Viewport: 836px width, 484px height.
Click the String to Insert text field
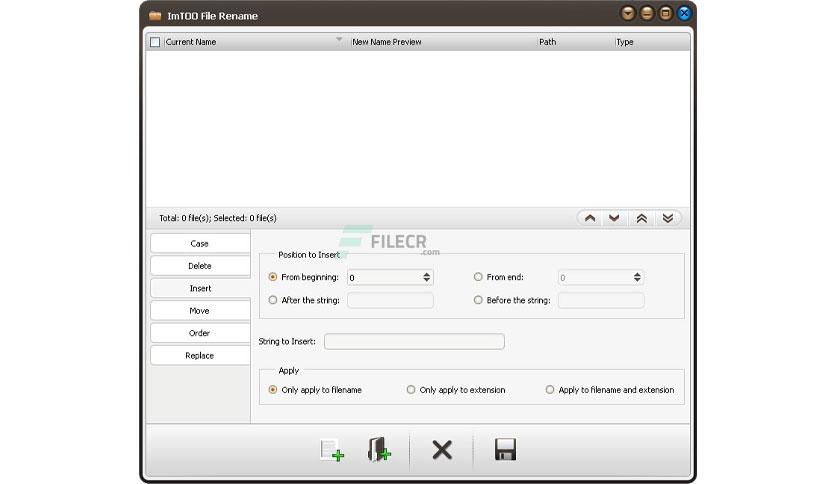click(414, 341)
